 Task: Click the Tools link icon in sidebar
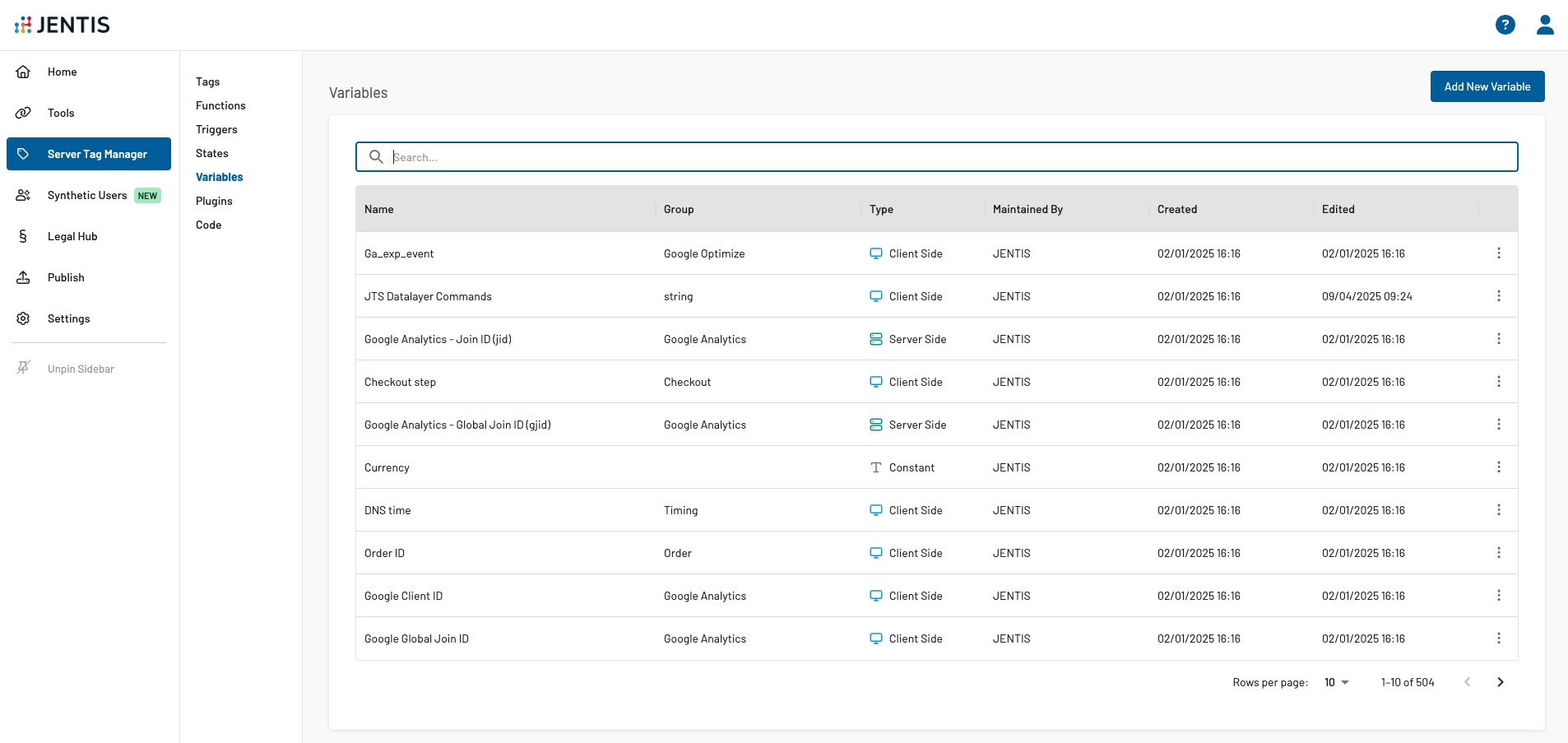pyautogui.click(x=24, y=114)
